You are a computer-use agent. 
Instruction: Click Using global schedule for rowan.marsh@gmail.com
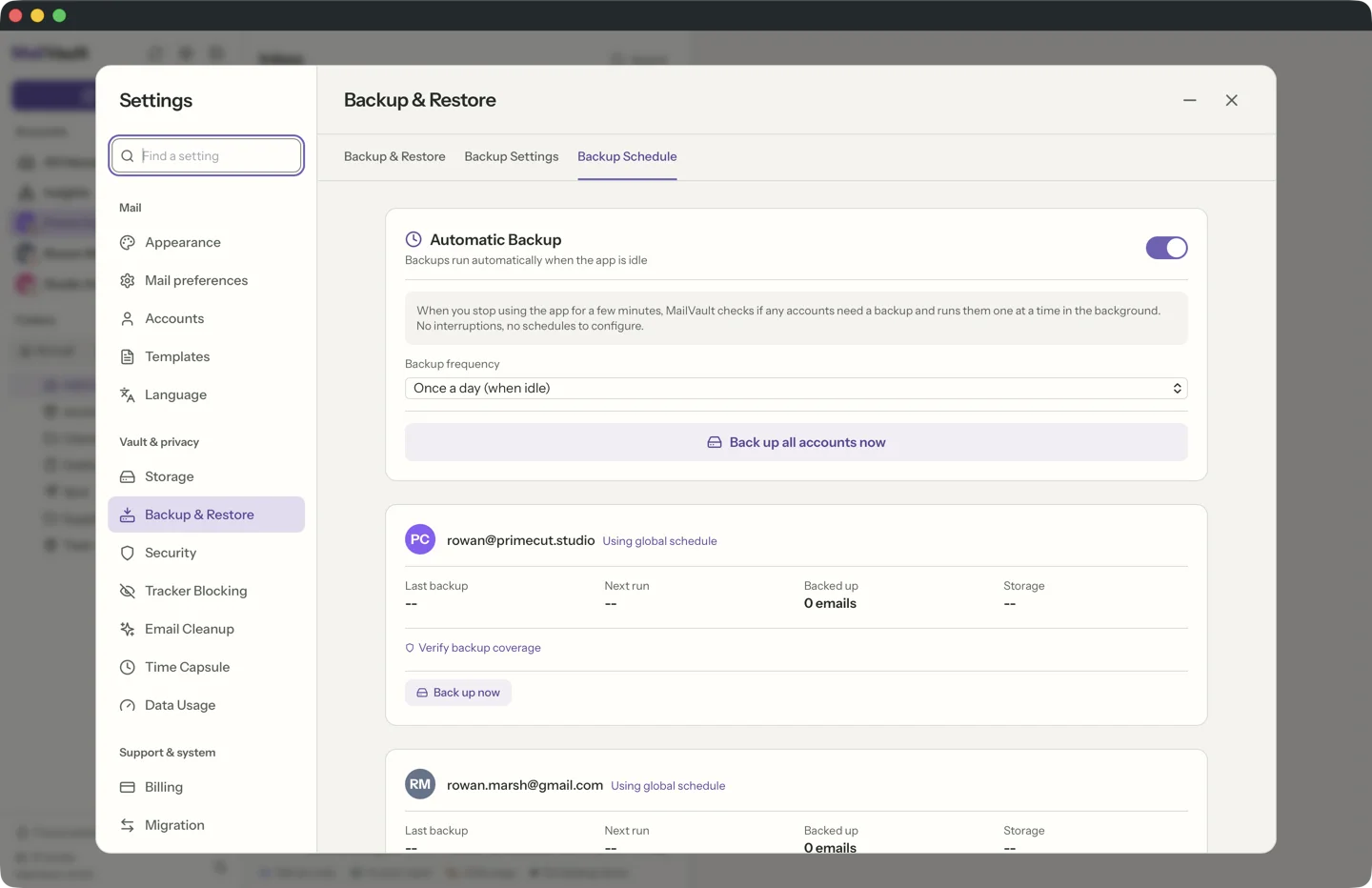(x=668, y=786)
